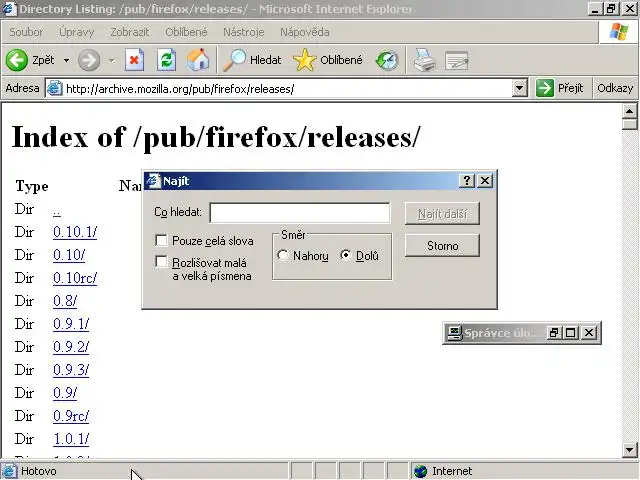Open the 0.10/ directory link
Screen dimensions: 640x480
[x=69, y=255]
